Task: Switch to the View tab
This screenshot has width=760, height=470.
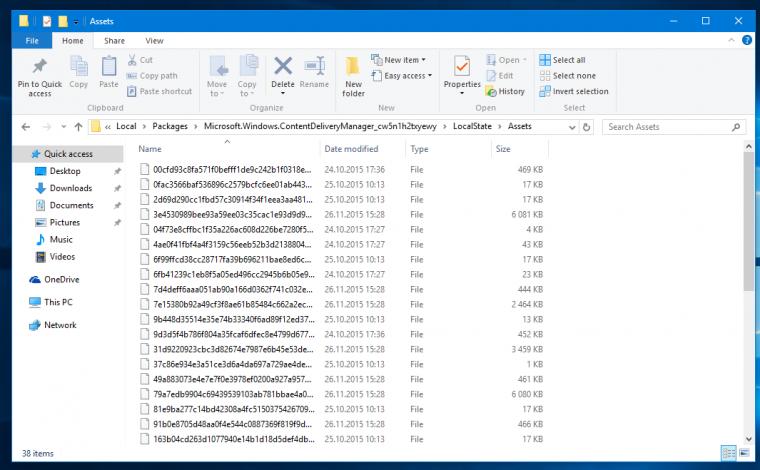Action: tap(154, 41)
